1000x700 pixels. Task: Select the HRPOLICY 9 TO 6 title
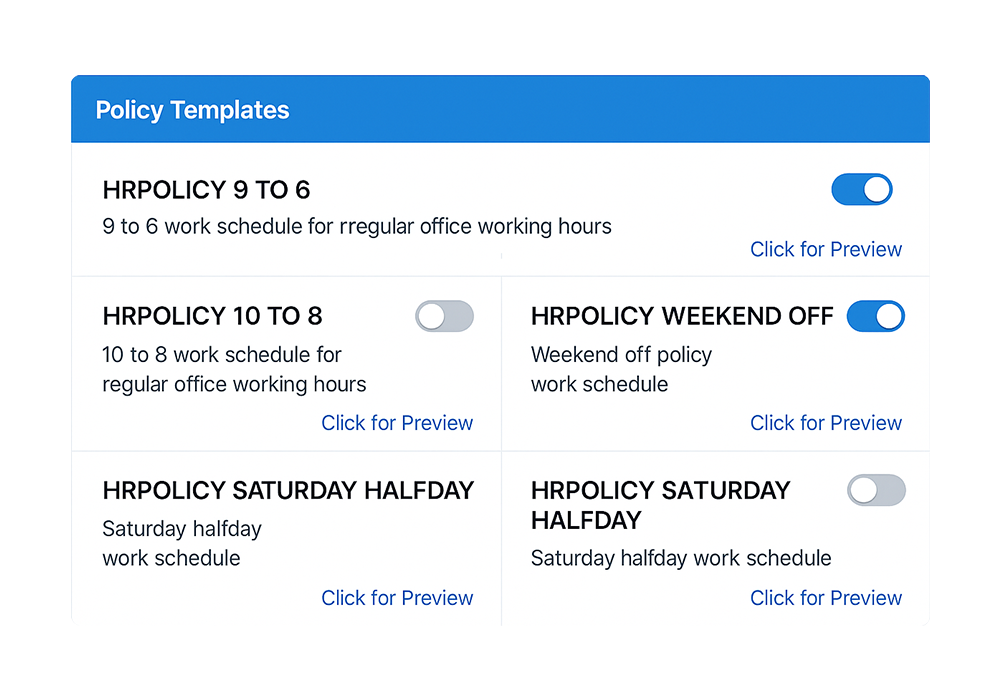(x=207, y=190)
